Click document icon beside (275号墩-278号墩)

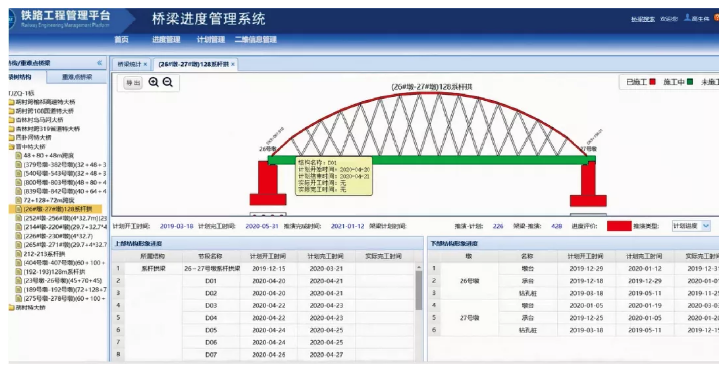[19, 298]
